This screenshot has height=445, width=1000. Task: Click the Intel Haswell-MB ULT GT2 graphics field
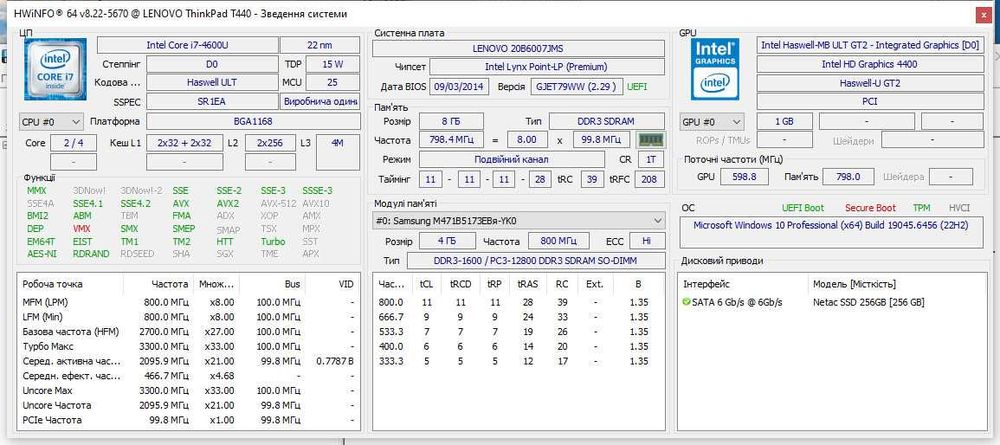click(x=869, y=45)
